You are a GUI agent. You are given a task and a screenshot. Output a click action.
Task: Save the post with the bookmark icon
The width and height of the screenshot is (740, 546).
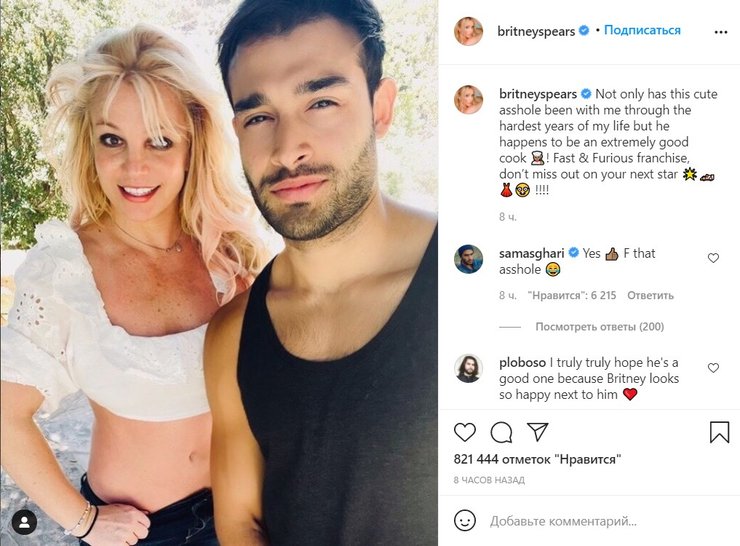pos(719,432)
